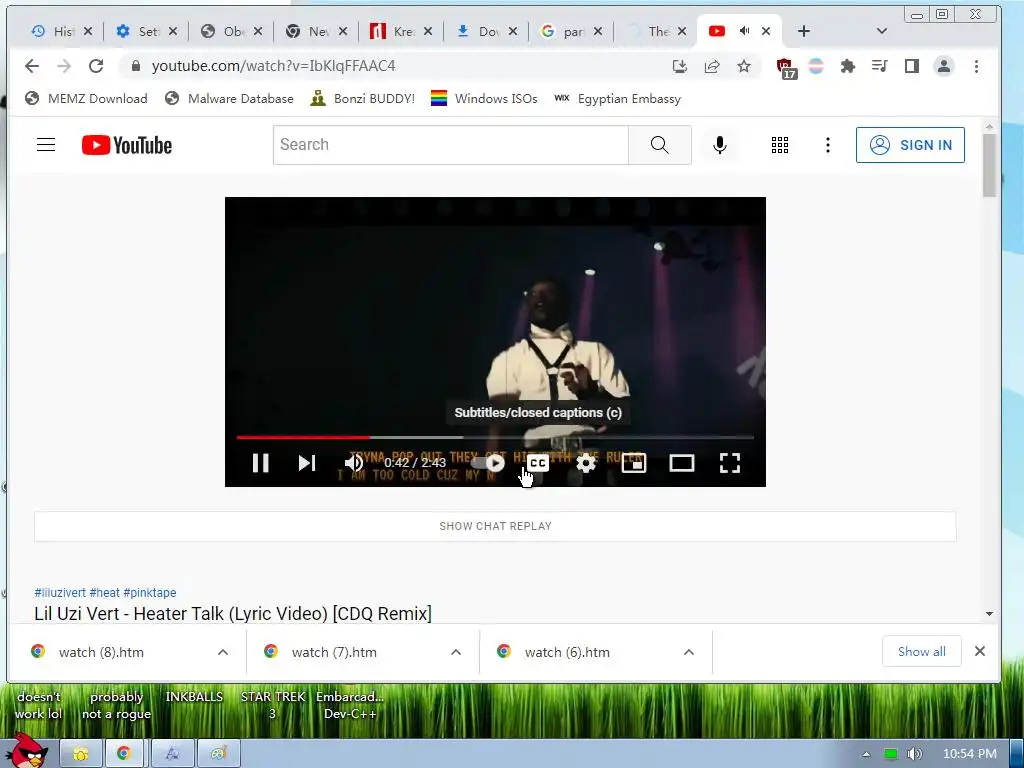Open the 10:54 PM taskbar clock

coord(970,754)
